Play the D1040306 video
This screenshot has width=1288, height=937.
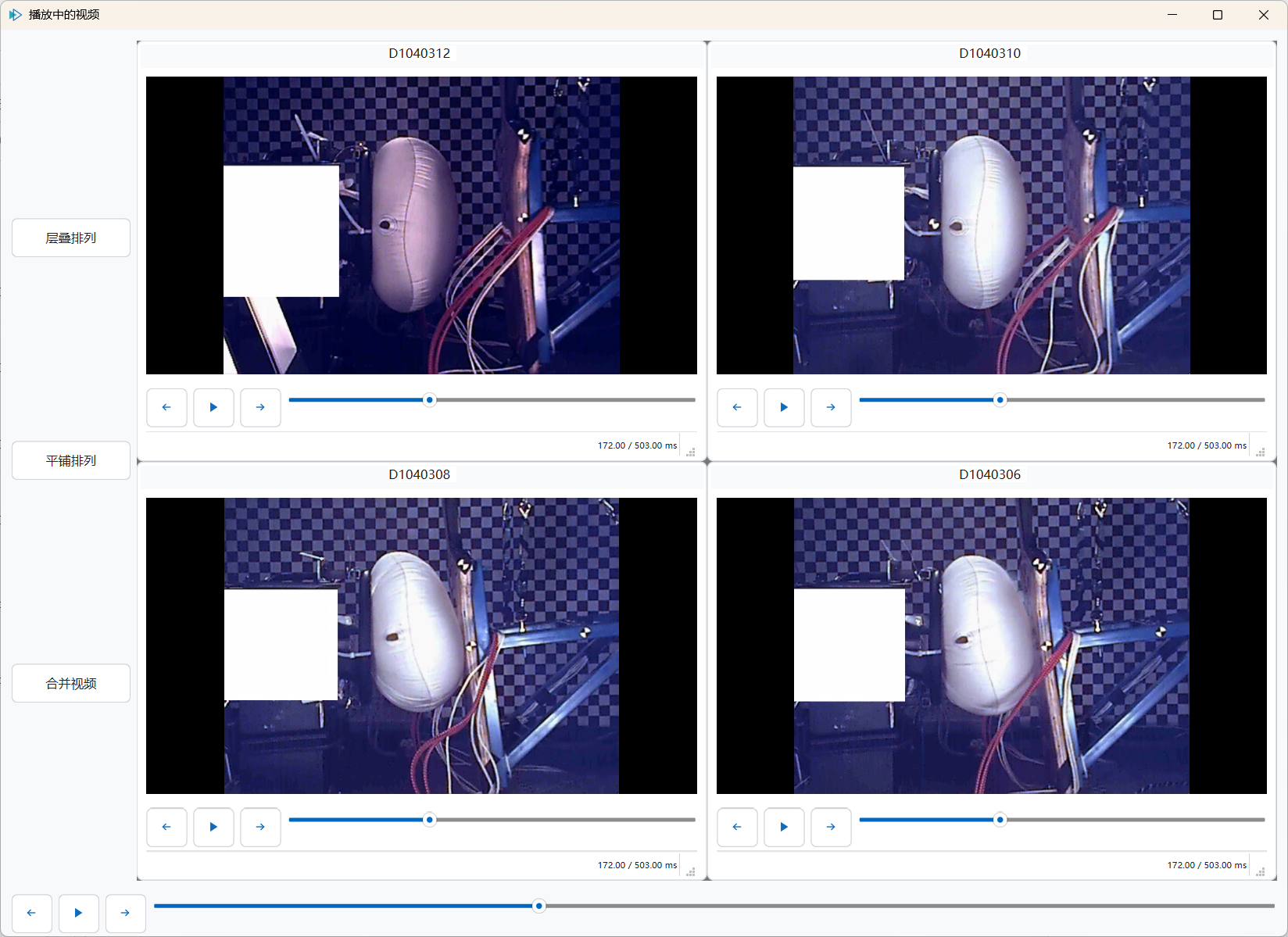pos(784,827)
